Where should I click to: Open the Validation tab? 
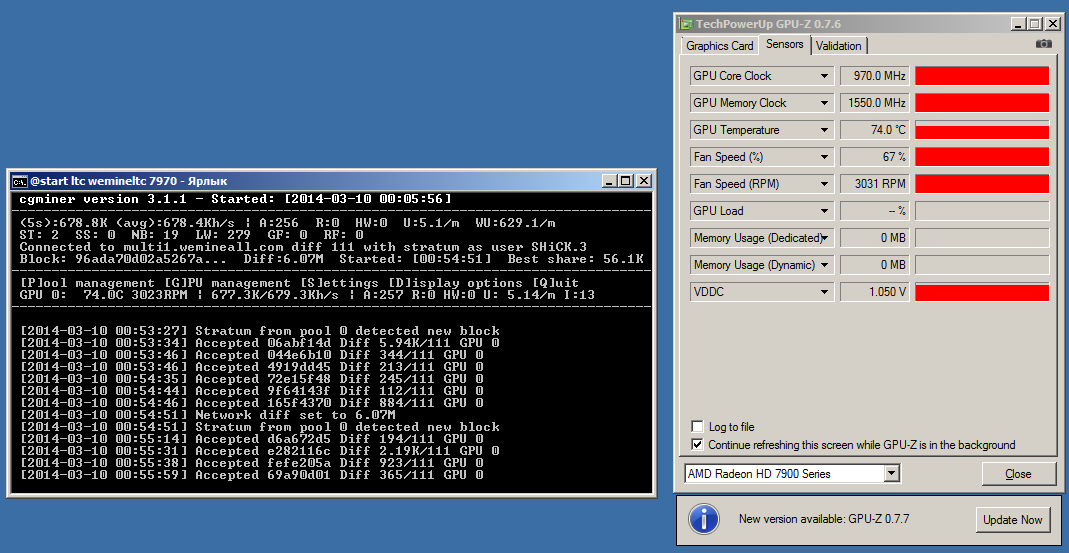pos(839,46)
